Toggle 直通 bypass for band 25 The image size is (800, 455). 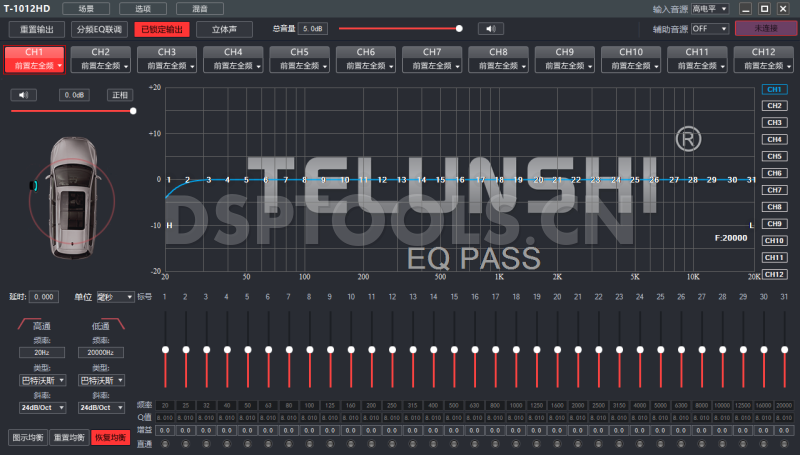[660, 444]
